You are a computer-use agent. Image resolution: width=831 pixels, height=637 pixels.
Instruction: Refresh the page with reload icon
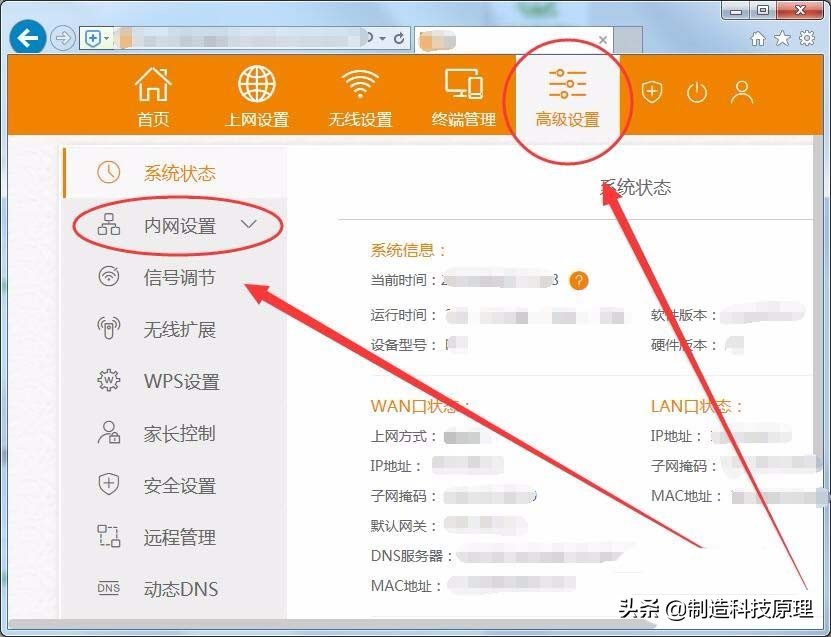coord(400,38)
